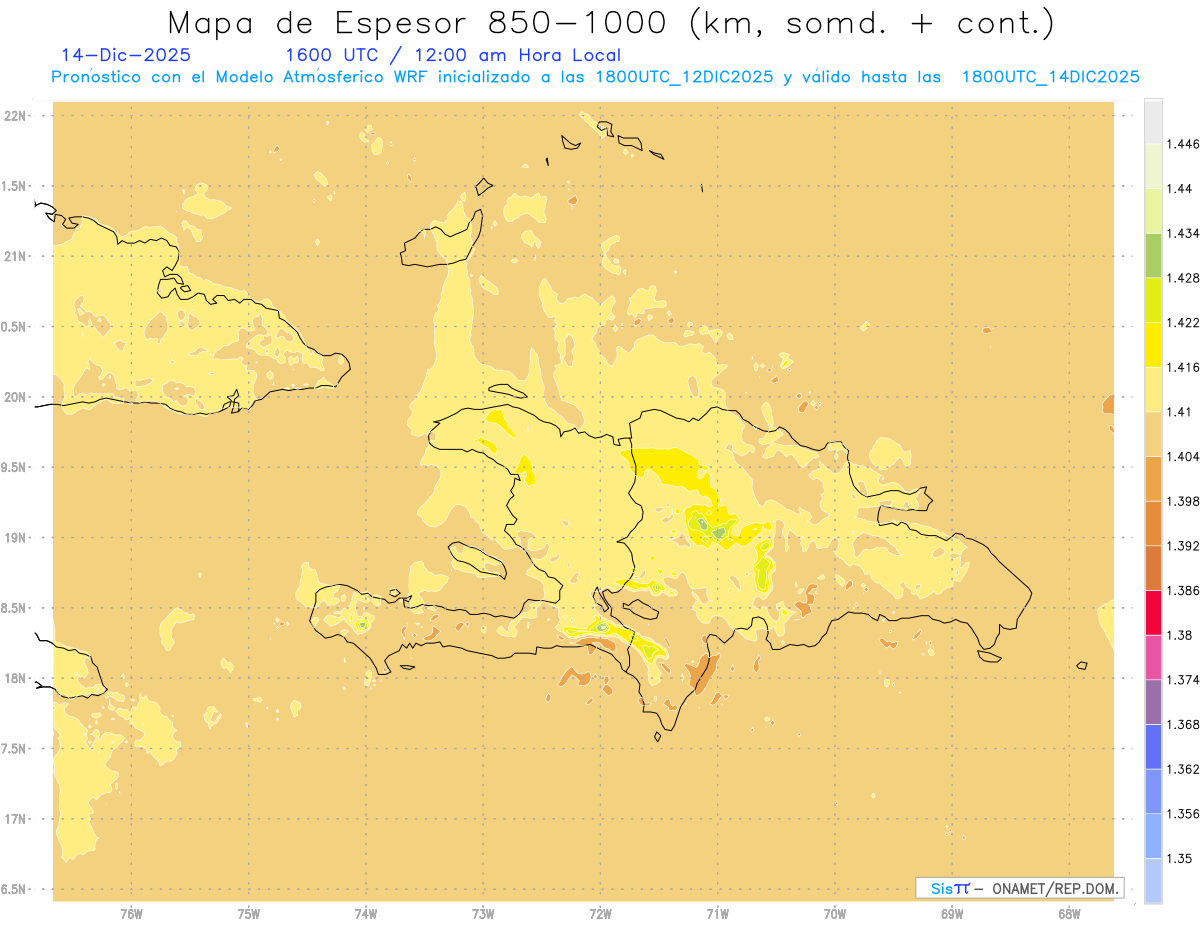Click the 22N latitude label
This screenshot has width=1200, height=927.
coord(16,116)
